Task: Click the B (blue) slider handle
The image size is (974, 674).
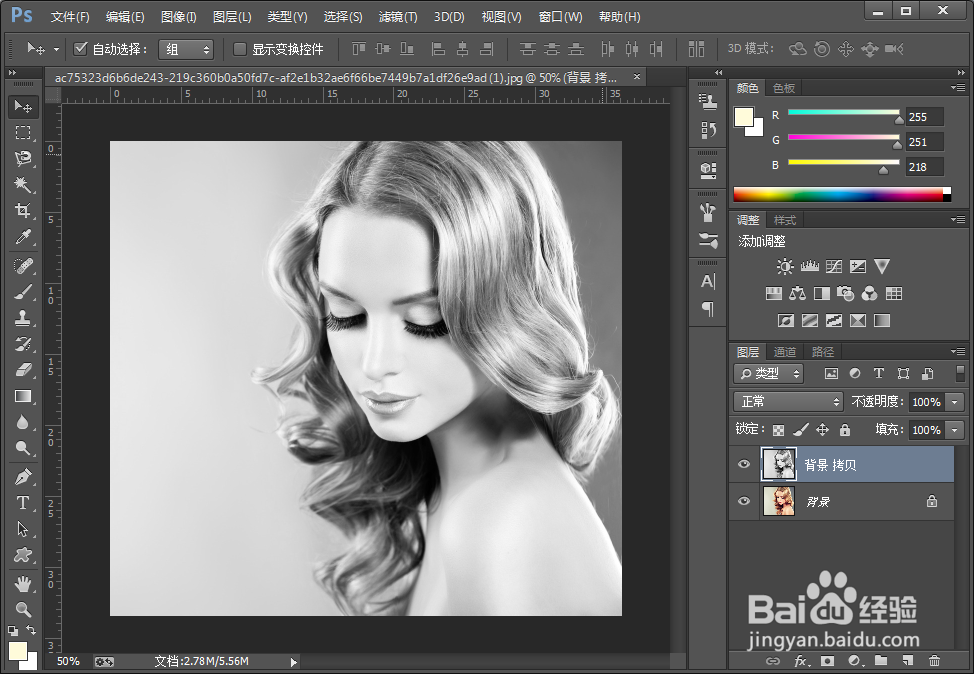Action: [x=883, y=170]
